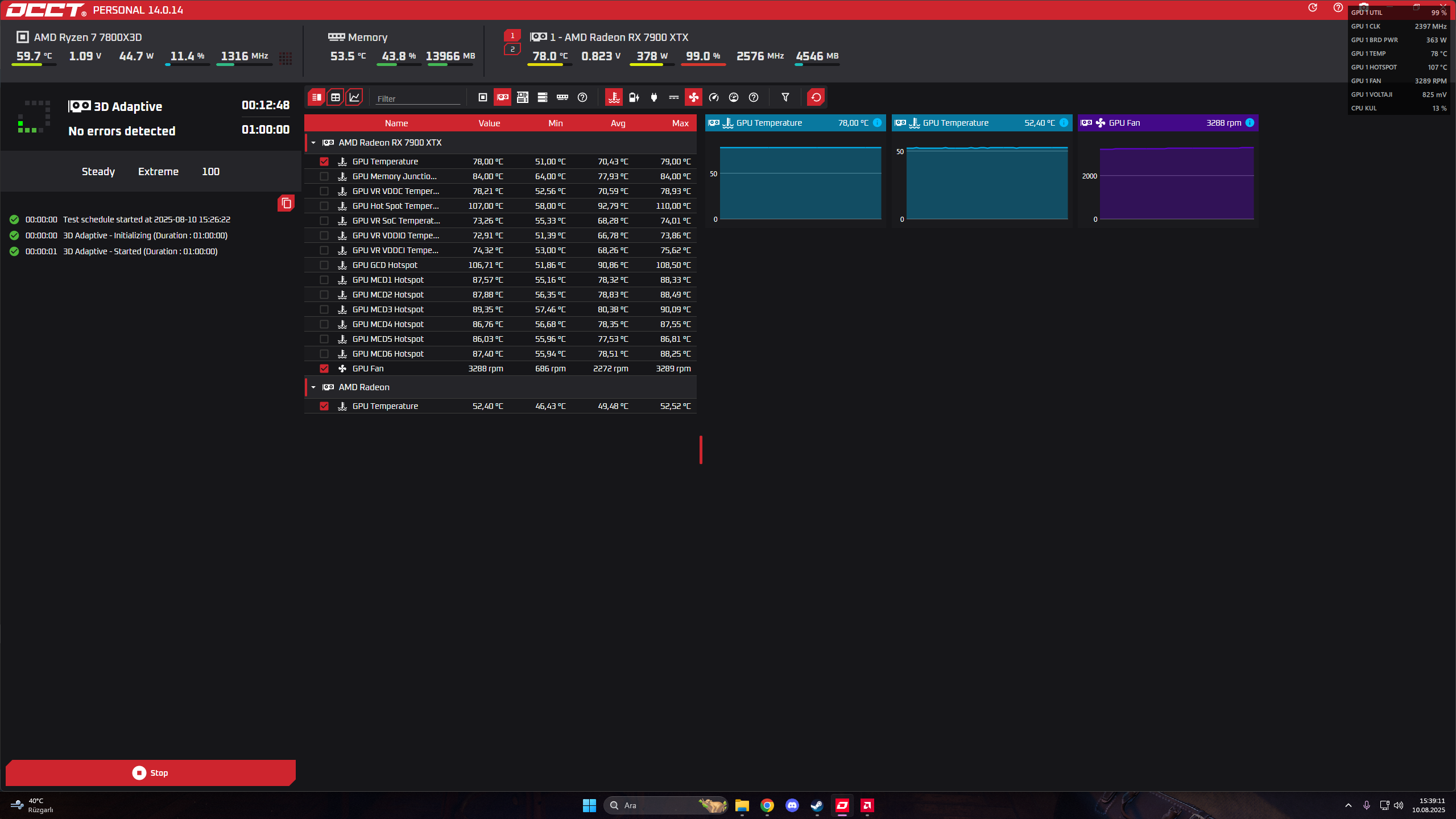1456x819 pixels.
Task: Check the GPU Hot Spot Temperature checkbox
Action: (x=324, y=206)
